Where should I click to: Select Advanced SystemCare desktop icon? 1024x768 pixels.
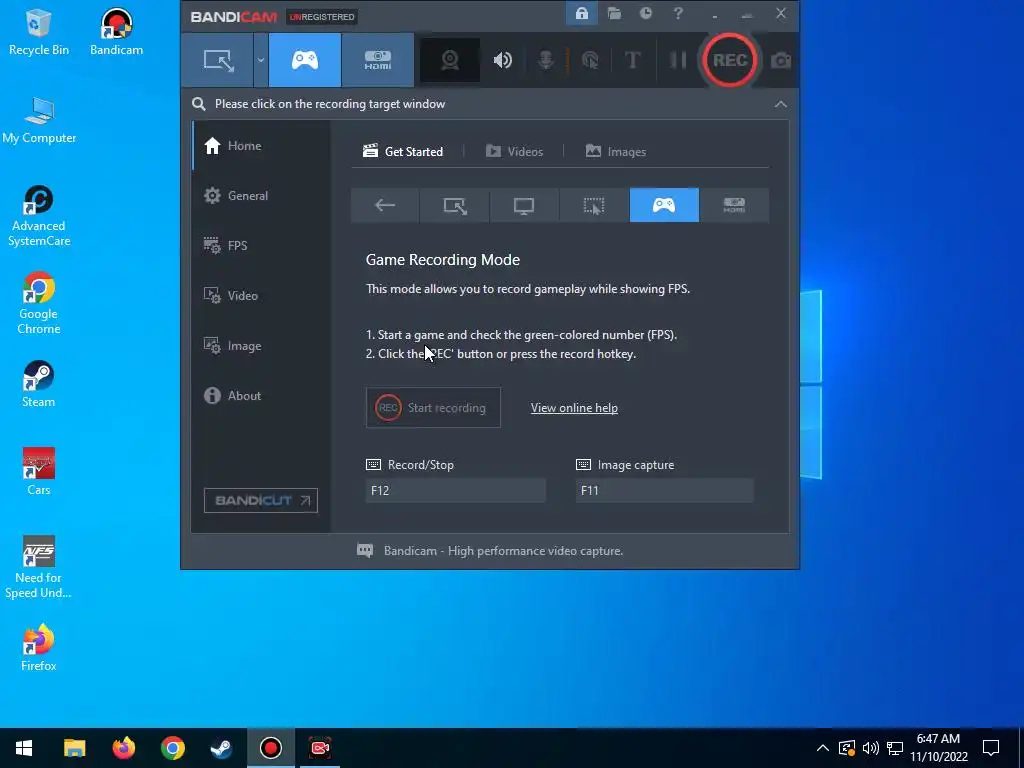click(x=39, y=216)
